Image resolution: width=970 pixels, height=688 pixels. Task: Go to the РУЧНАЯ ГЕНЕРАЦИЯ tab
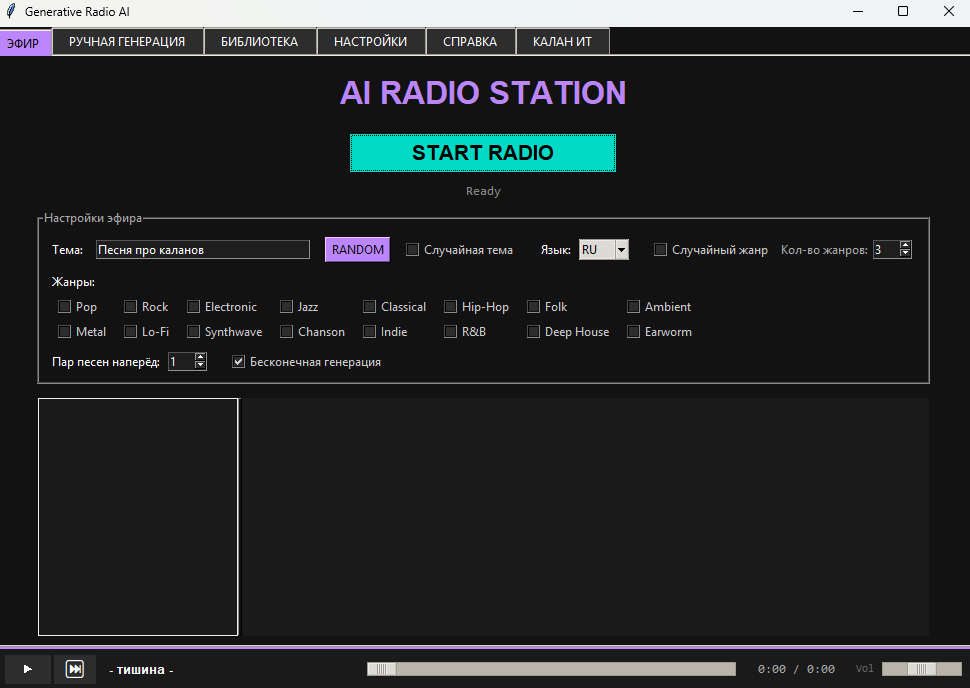coord(127,42)
